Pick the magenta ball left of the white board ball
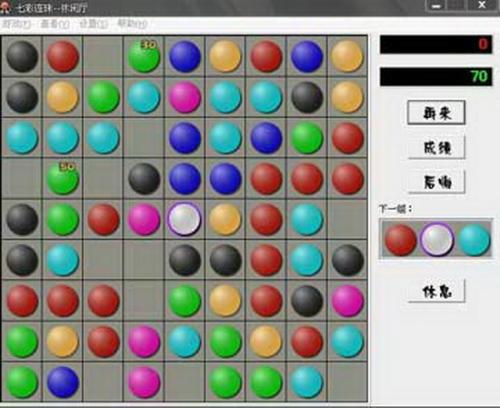The width and height of the screenshot is (500, 408). click(144, 219)
